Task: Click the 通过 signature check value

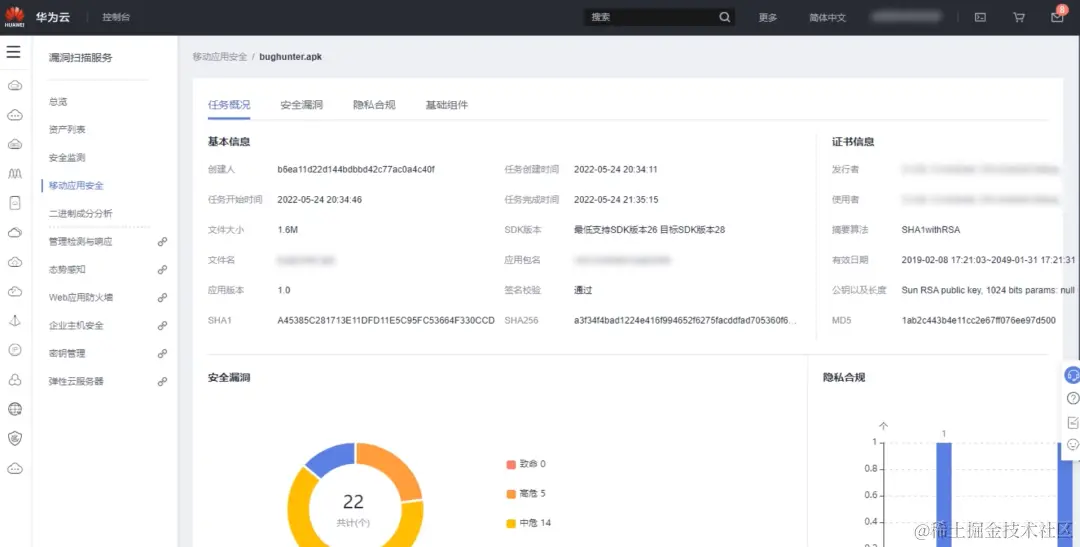Action: tap(583, 290)
